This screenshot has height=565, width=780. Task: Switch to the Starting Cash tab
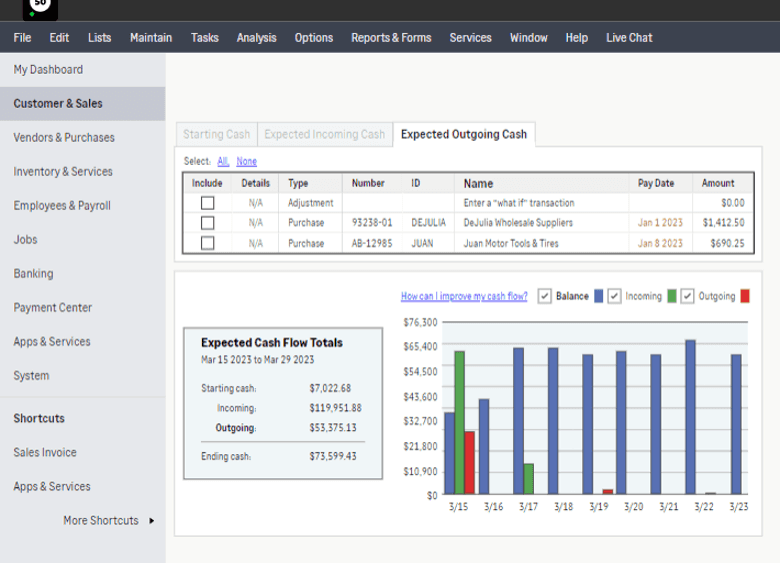[x=216, y=135]
